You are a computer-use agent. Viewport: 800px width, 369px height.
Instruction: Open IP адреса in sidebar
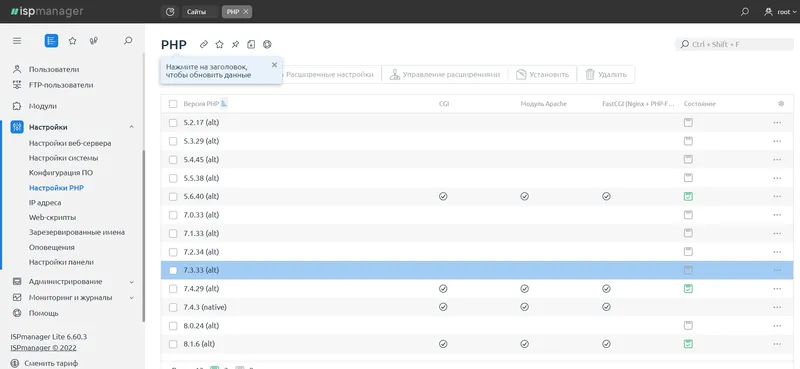tap(45, 203)
